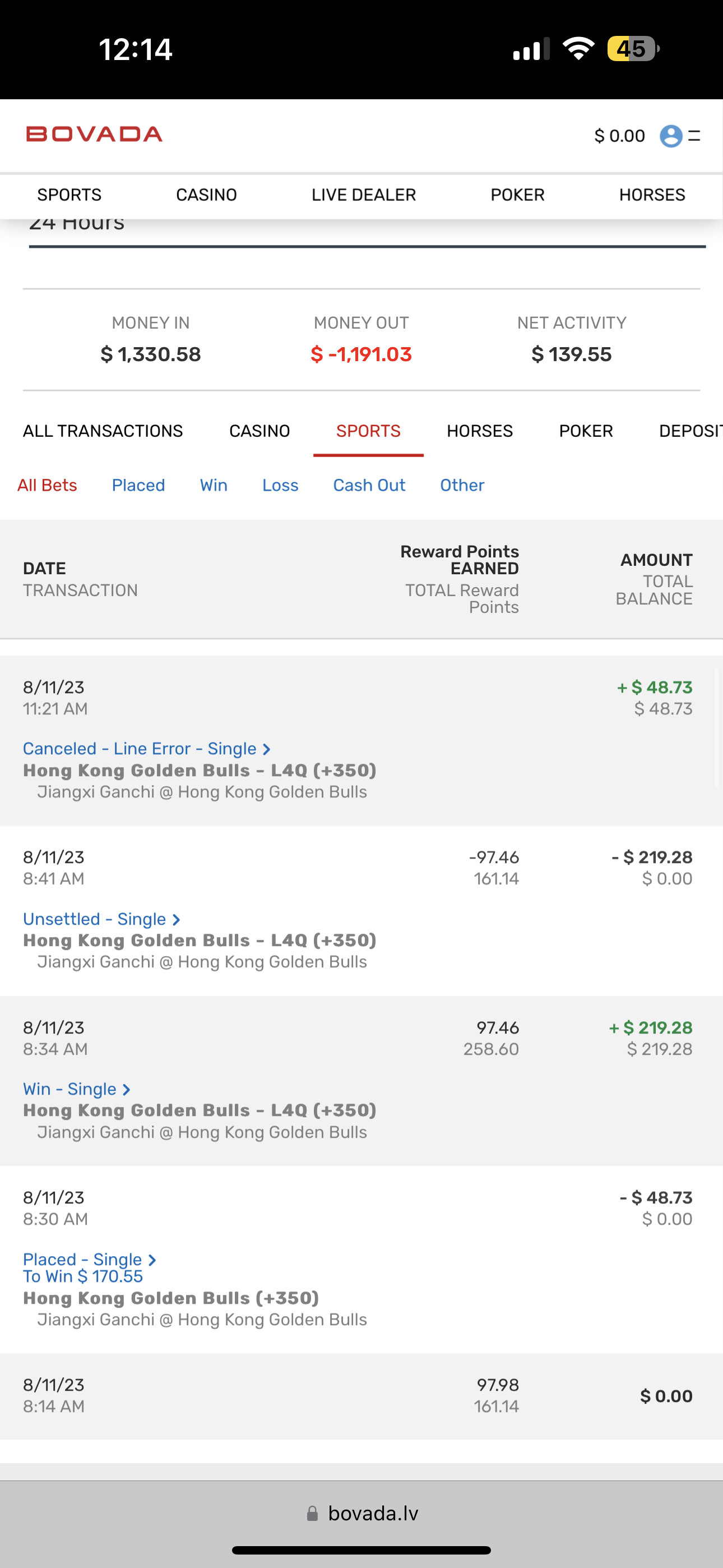Viewport: 723px width, 1568px height.
Task: Tap the $ 0.00 account balance
Action: pyautogui.click(x=619, y=136)
